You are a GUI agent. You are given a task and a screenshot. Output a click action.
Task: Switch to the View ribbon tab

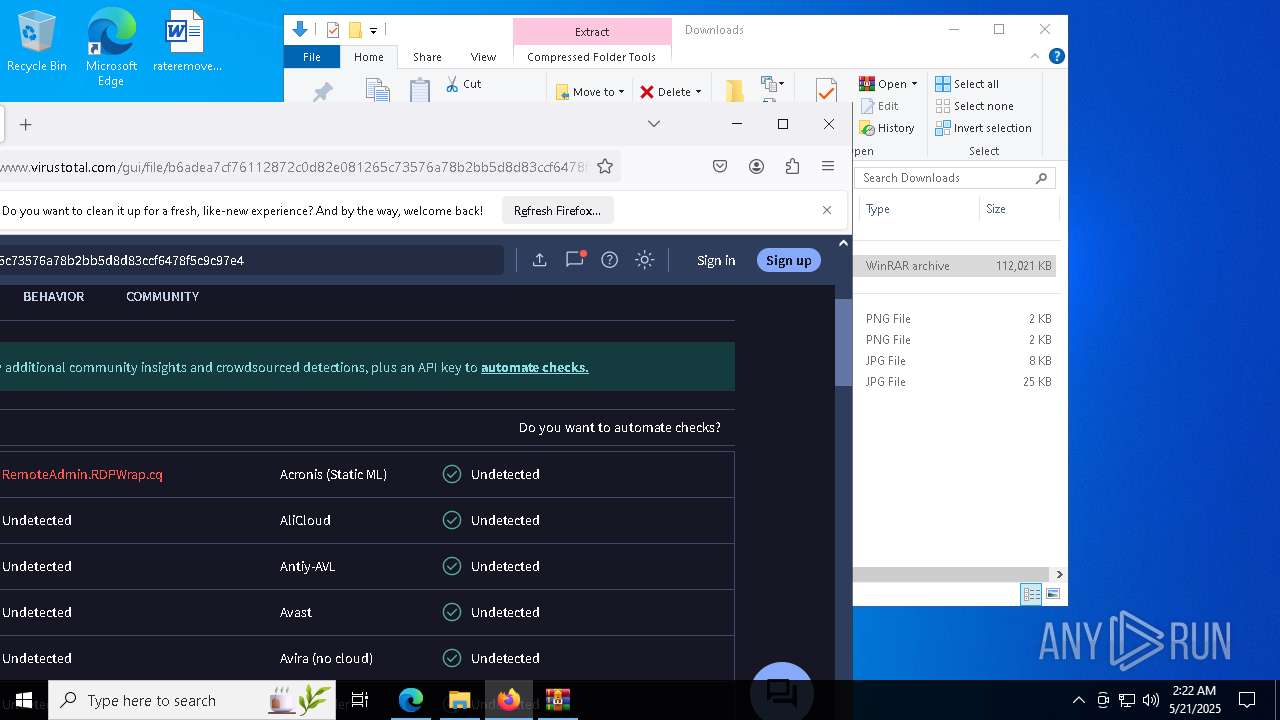coord(483,57)
